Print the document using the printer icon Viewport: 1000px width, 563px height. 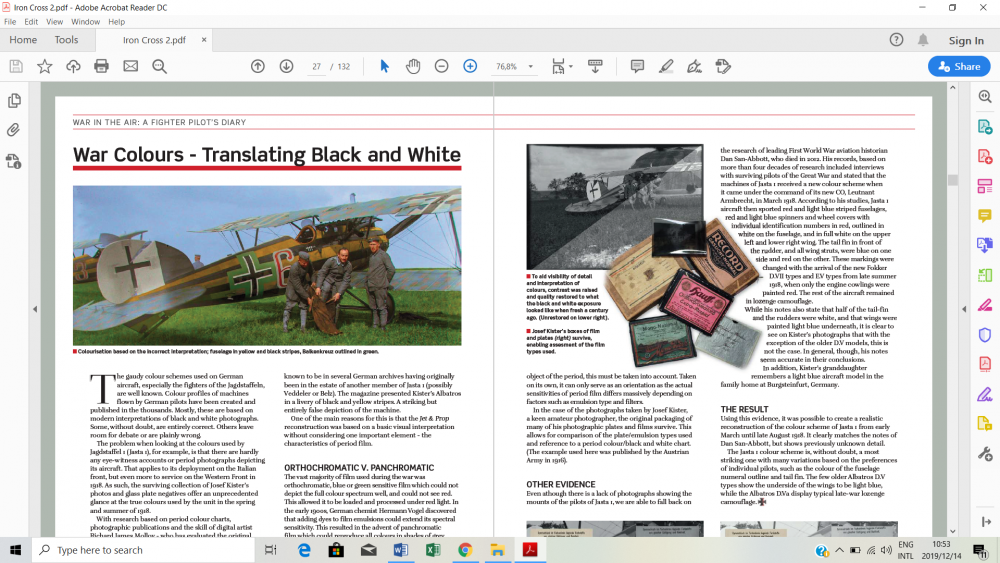pos(101,66)
